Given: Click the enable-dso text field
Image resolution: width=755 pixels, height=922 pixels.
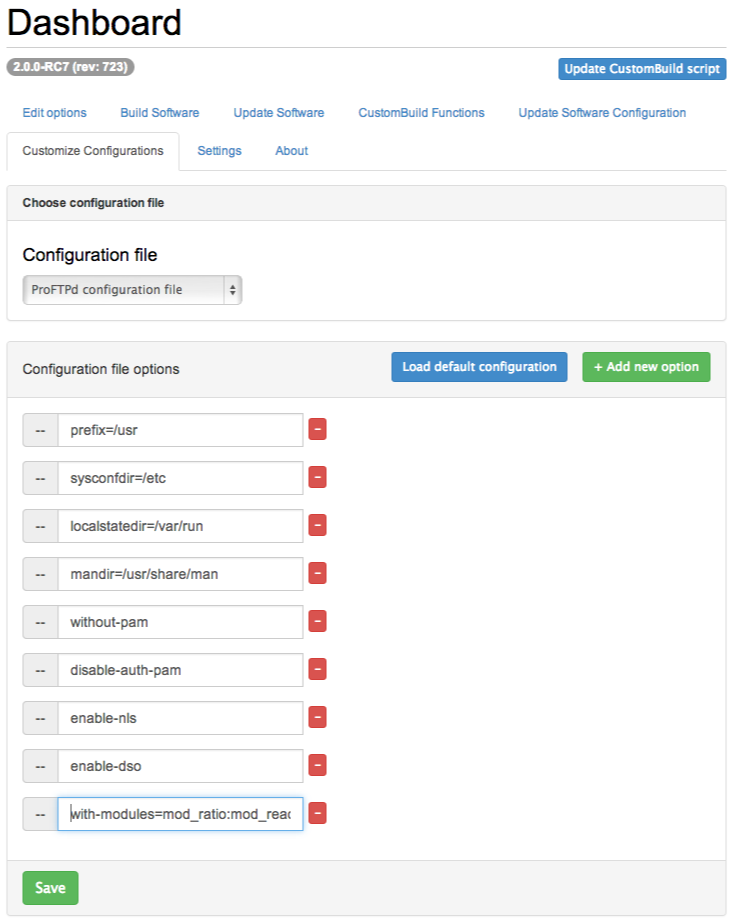Looking at the screenshot, I should [180, 766].
